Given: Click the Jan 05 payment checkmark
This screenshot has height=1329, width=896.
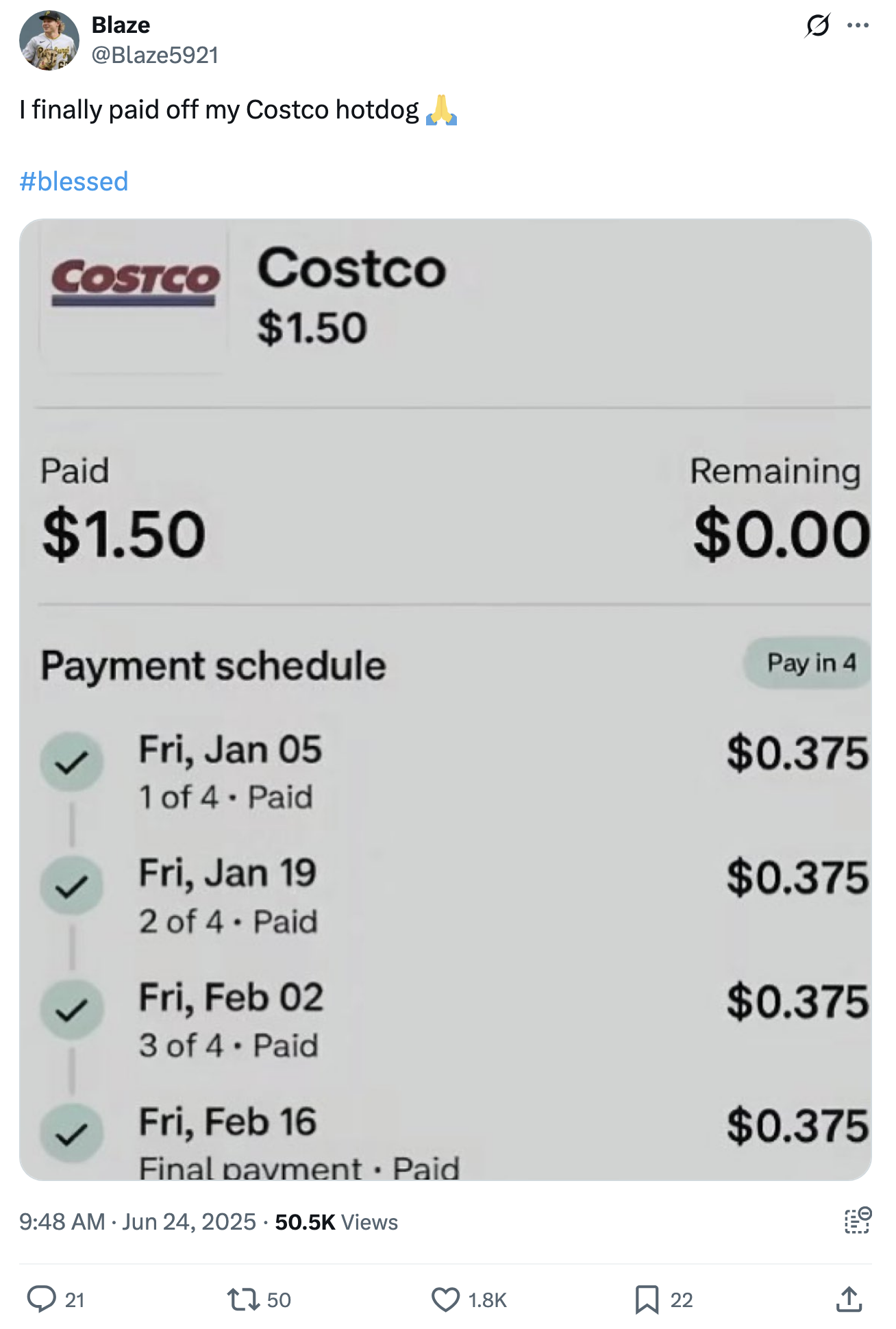Looking at the screenshot, I should [x=71, y=762].
